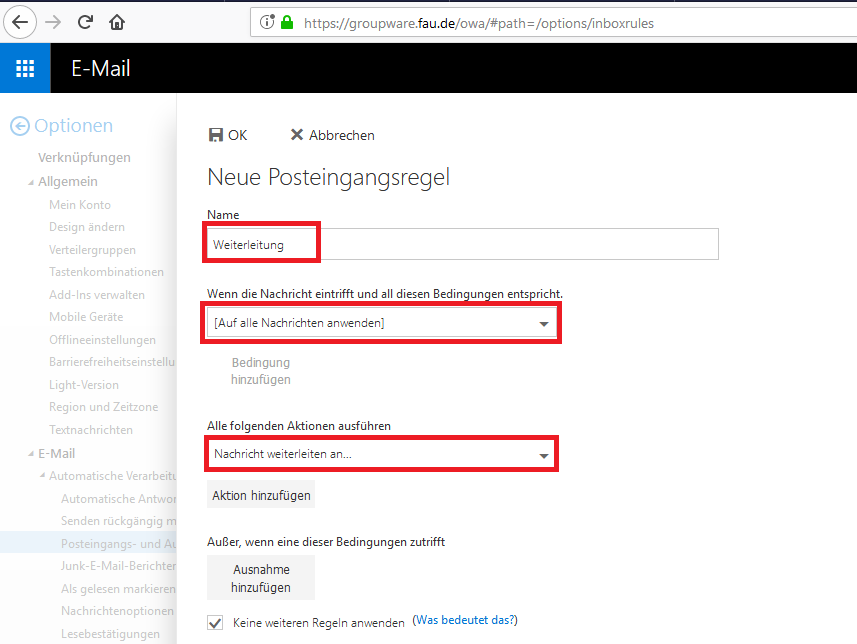Open the 'Nachricht weiterleiten an...' action dropdown

click(381, 454)
